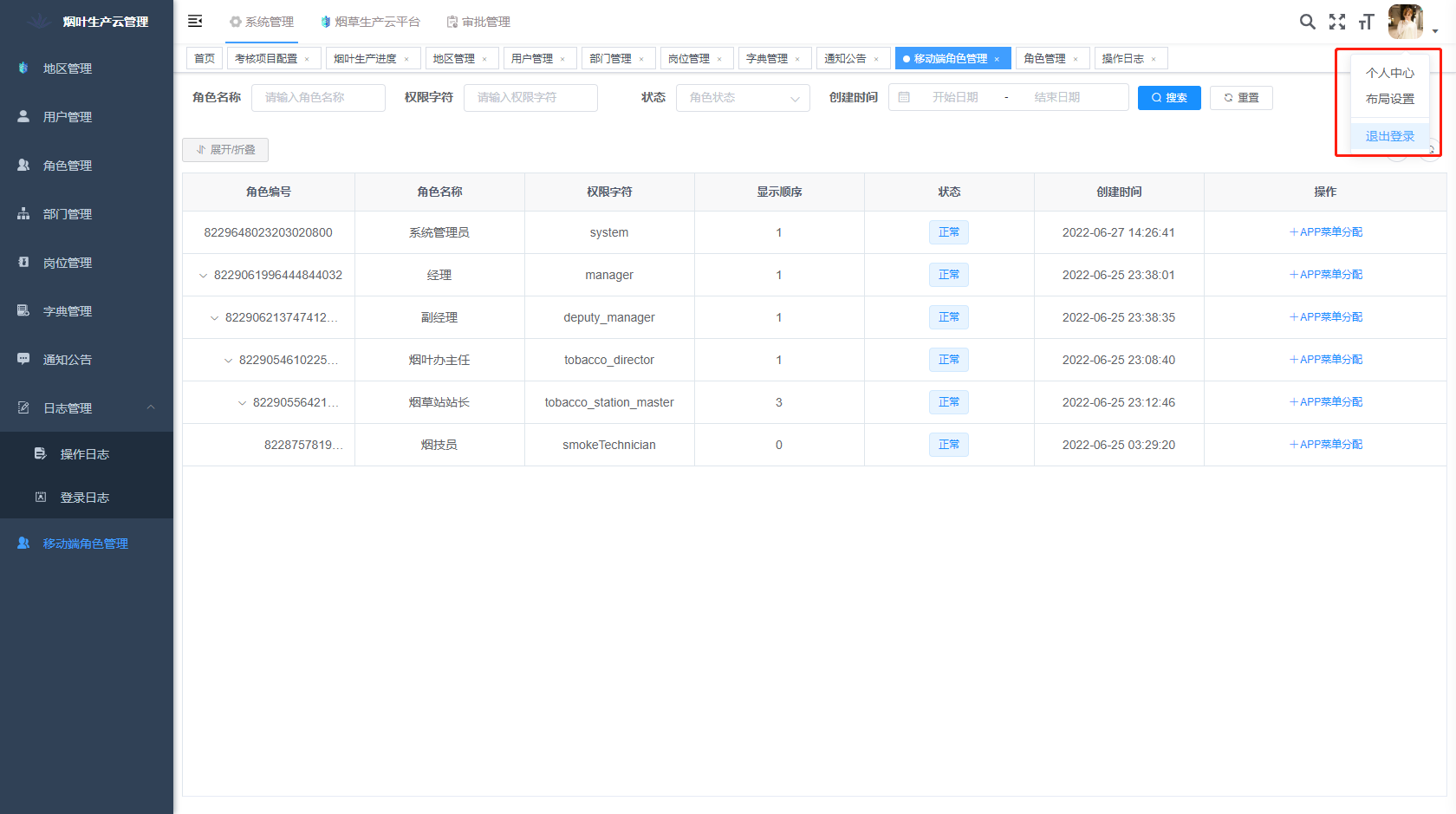Close the 字典管理 tab
The image size is (1456, 814).
coord(797,59)
